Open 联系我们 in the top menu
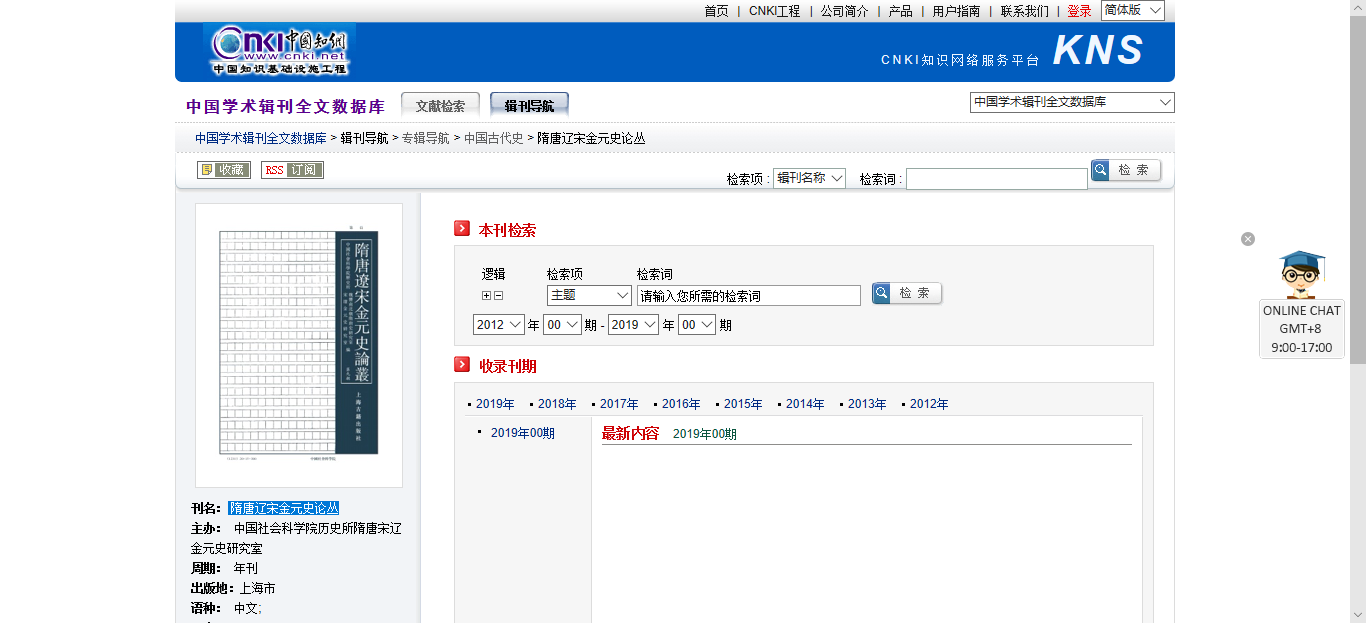 [x=1025, y=11]
